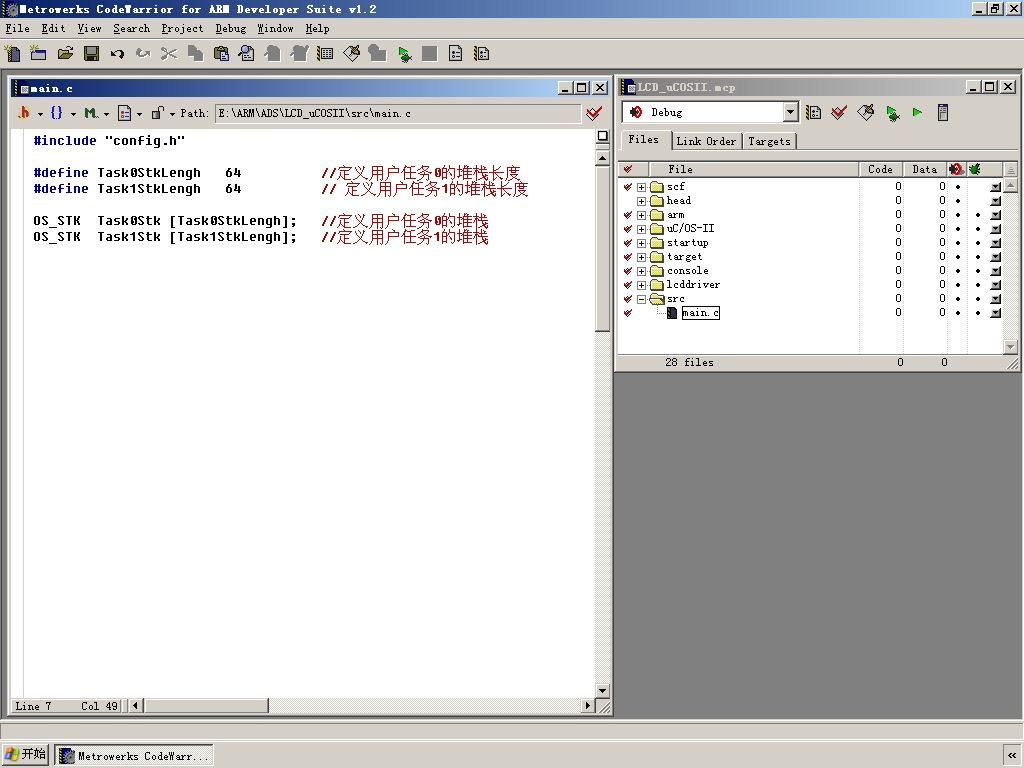Screen dimensions: 1024x768
Task: Click the Line 7 status indicator
Action: (33, 706)
